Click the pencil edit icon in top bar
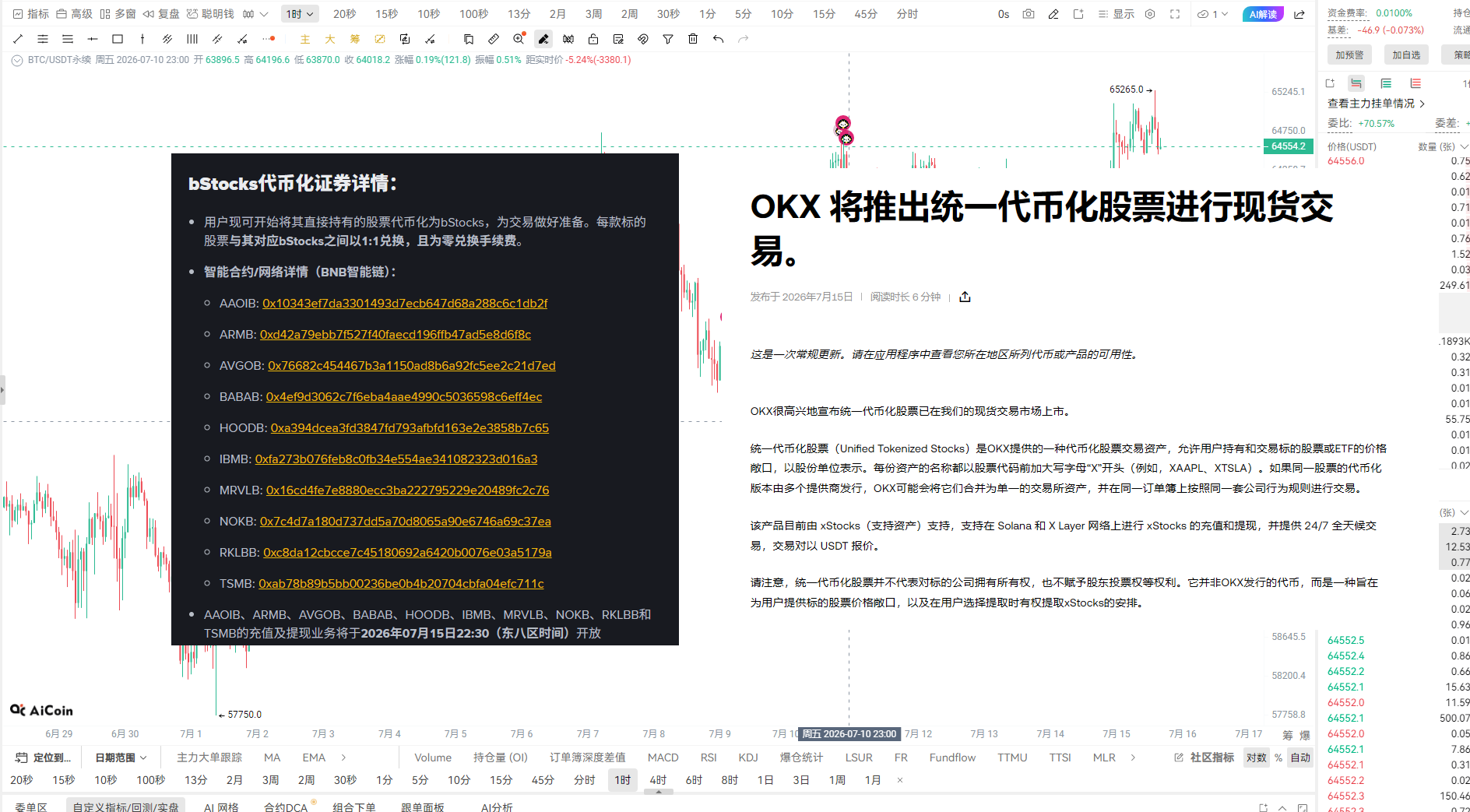 pos(1053,14)
